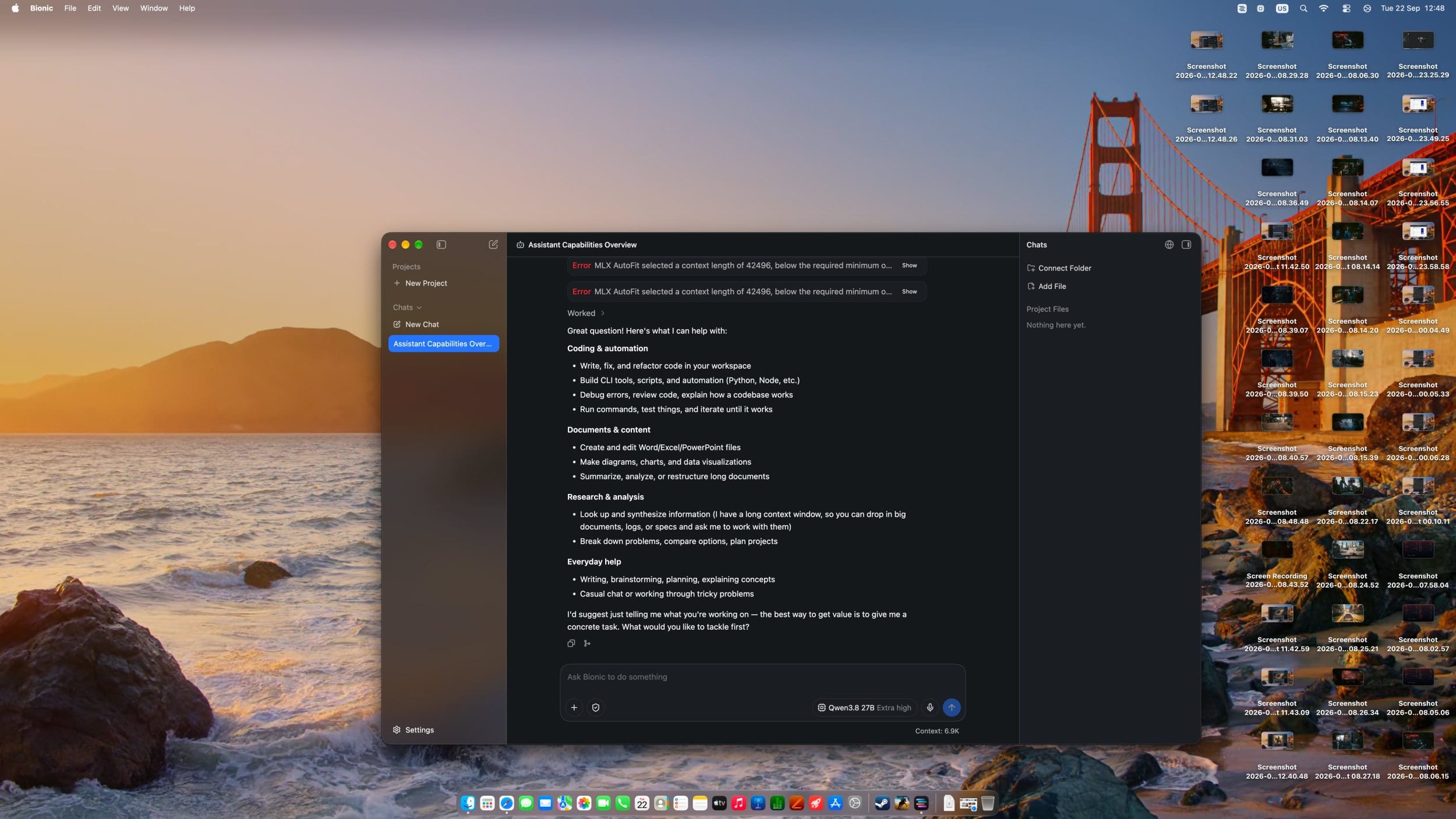Viewport: 1456px width, 819px height.
Task: Toggle the shield permissions icon
Action: tap(595, 707)
